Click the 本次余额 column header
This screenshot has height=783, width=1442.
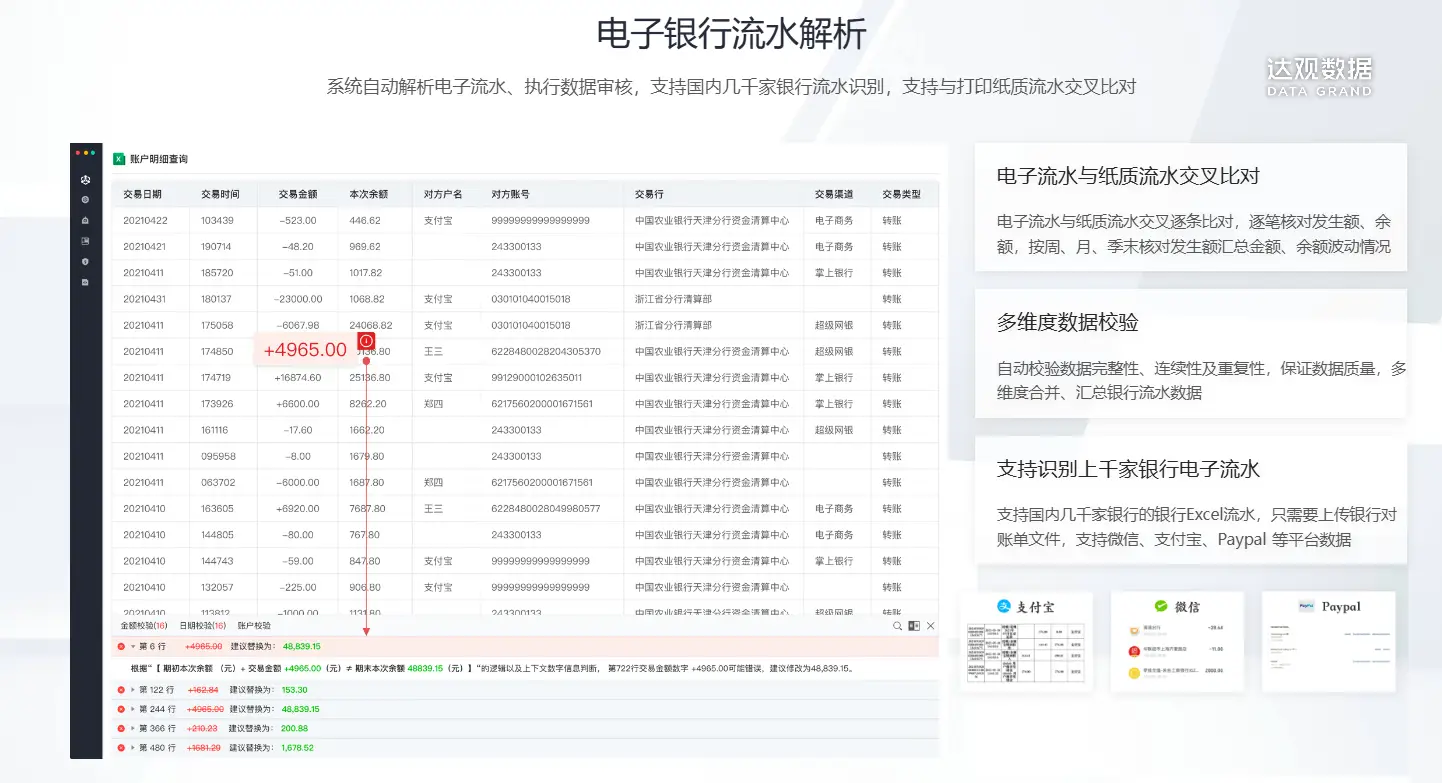(368, 194)
